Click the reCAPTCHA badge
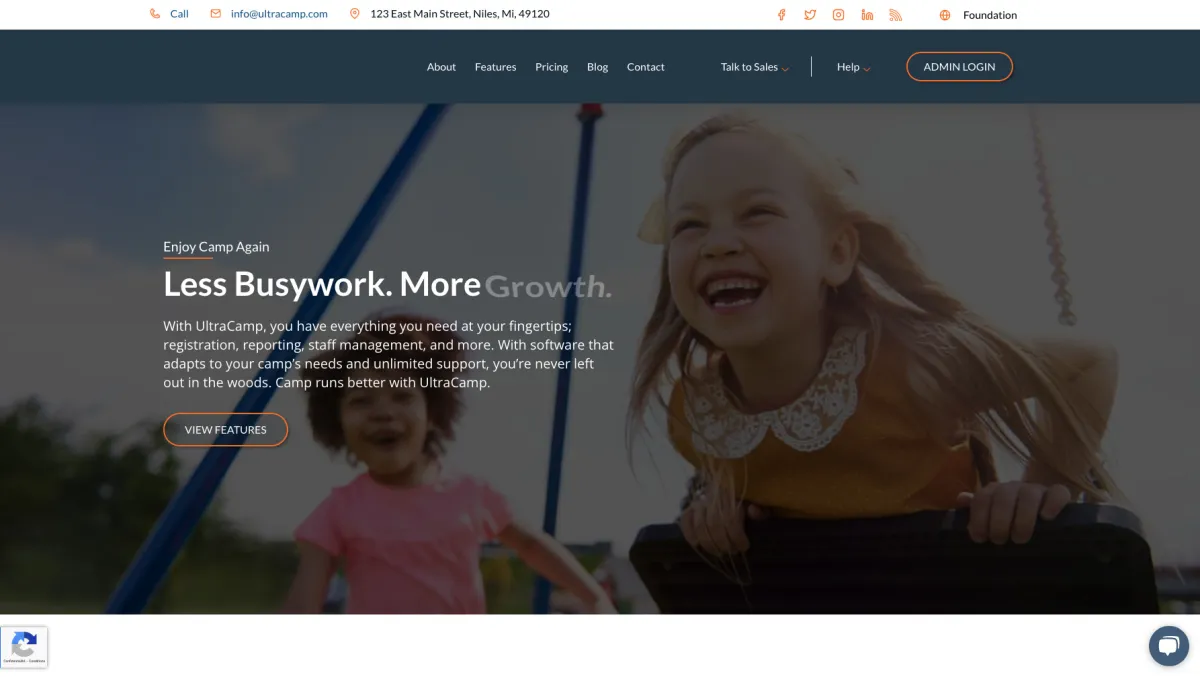The image size is (1200, 677). pyautogui.click(x=24, y=647)
